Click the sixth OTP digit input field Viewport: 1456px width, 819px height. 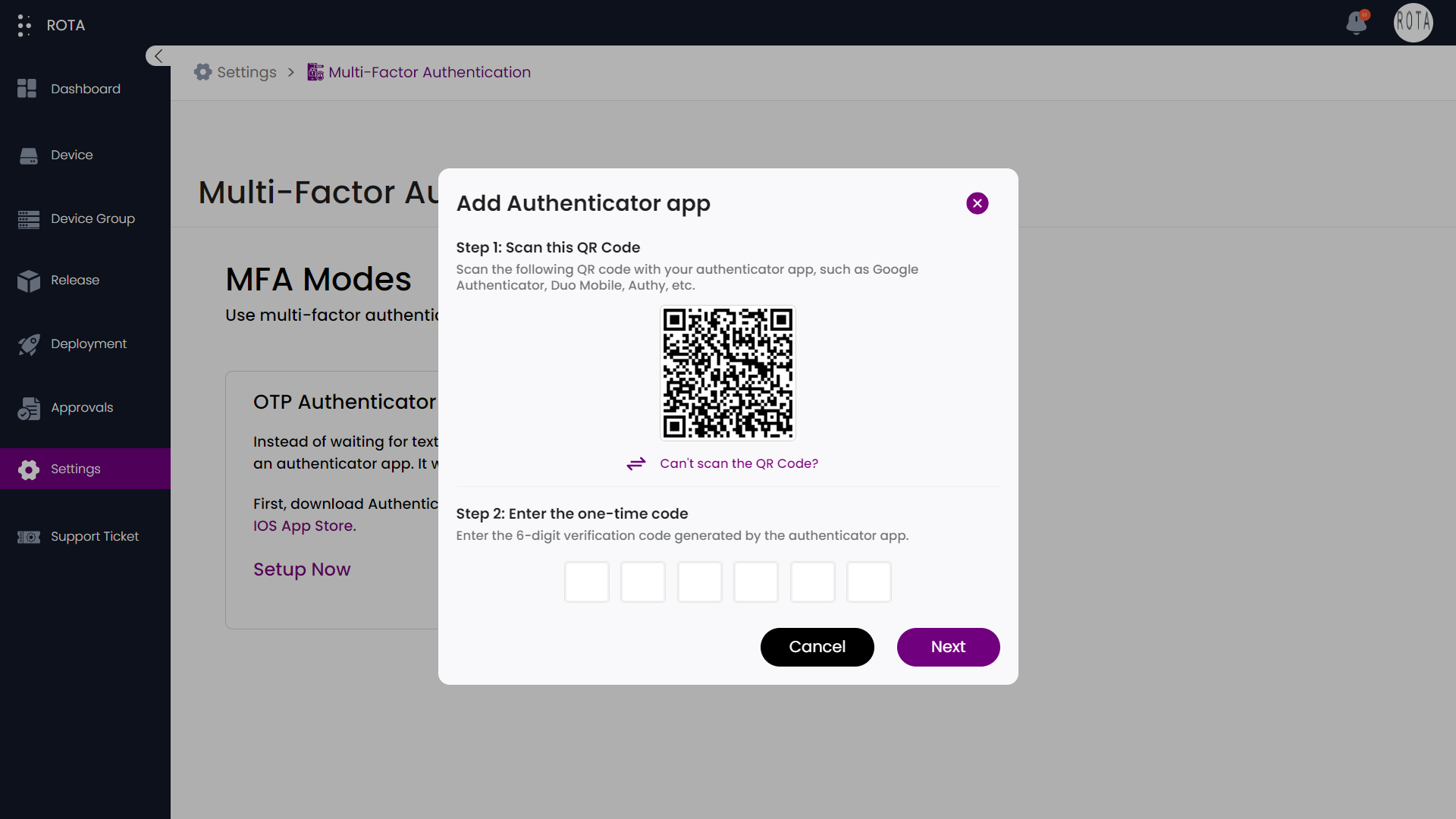pos(868,582)
